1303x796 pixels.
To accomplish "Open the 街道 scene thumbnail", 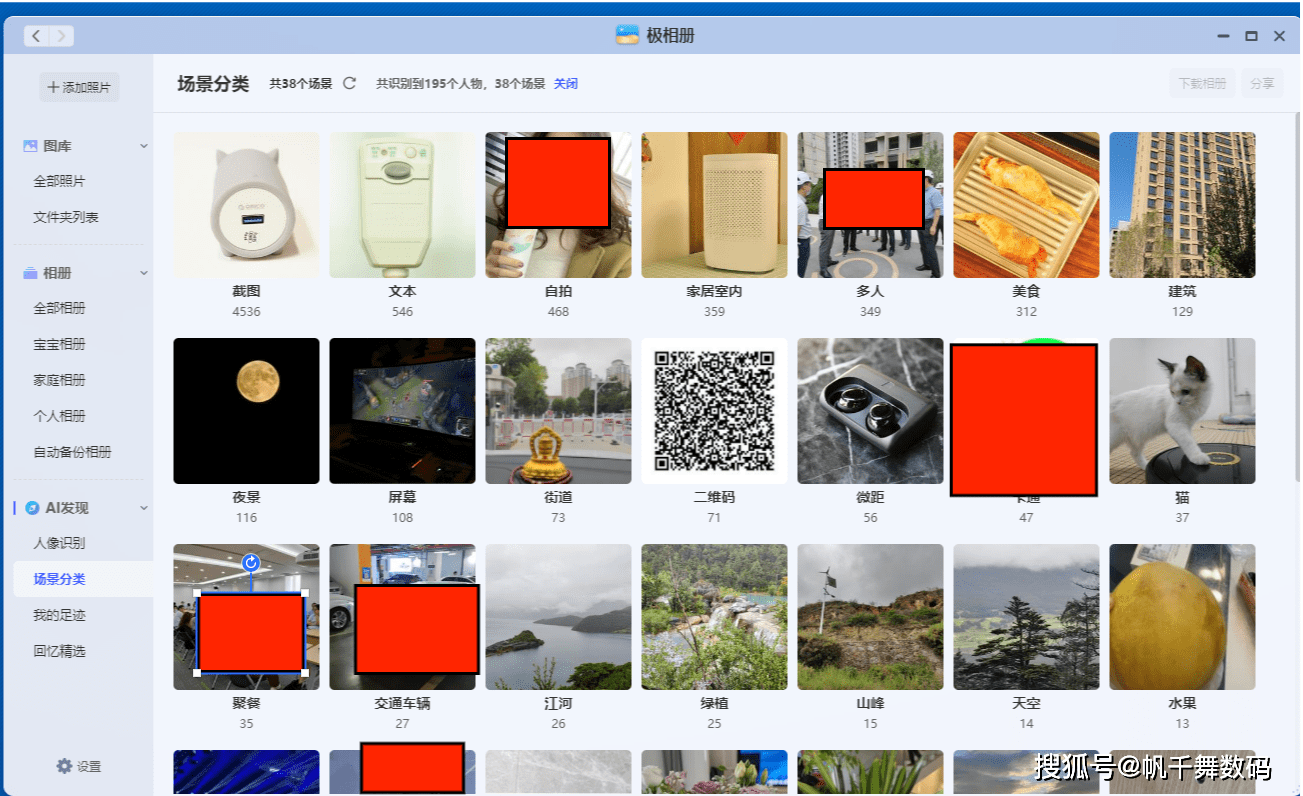I will 558,411.
